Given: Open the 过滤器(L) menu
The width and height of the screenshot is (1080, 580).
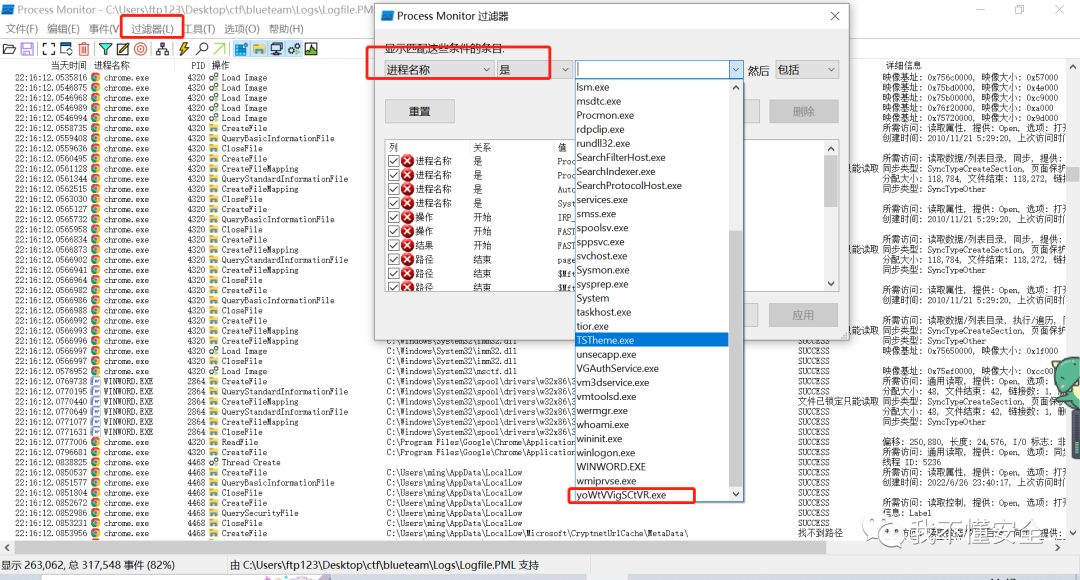Looking at the screenshot, I should [152, 29].
